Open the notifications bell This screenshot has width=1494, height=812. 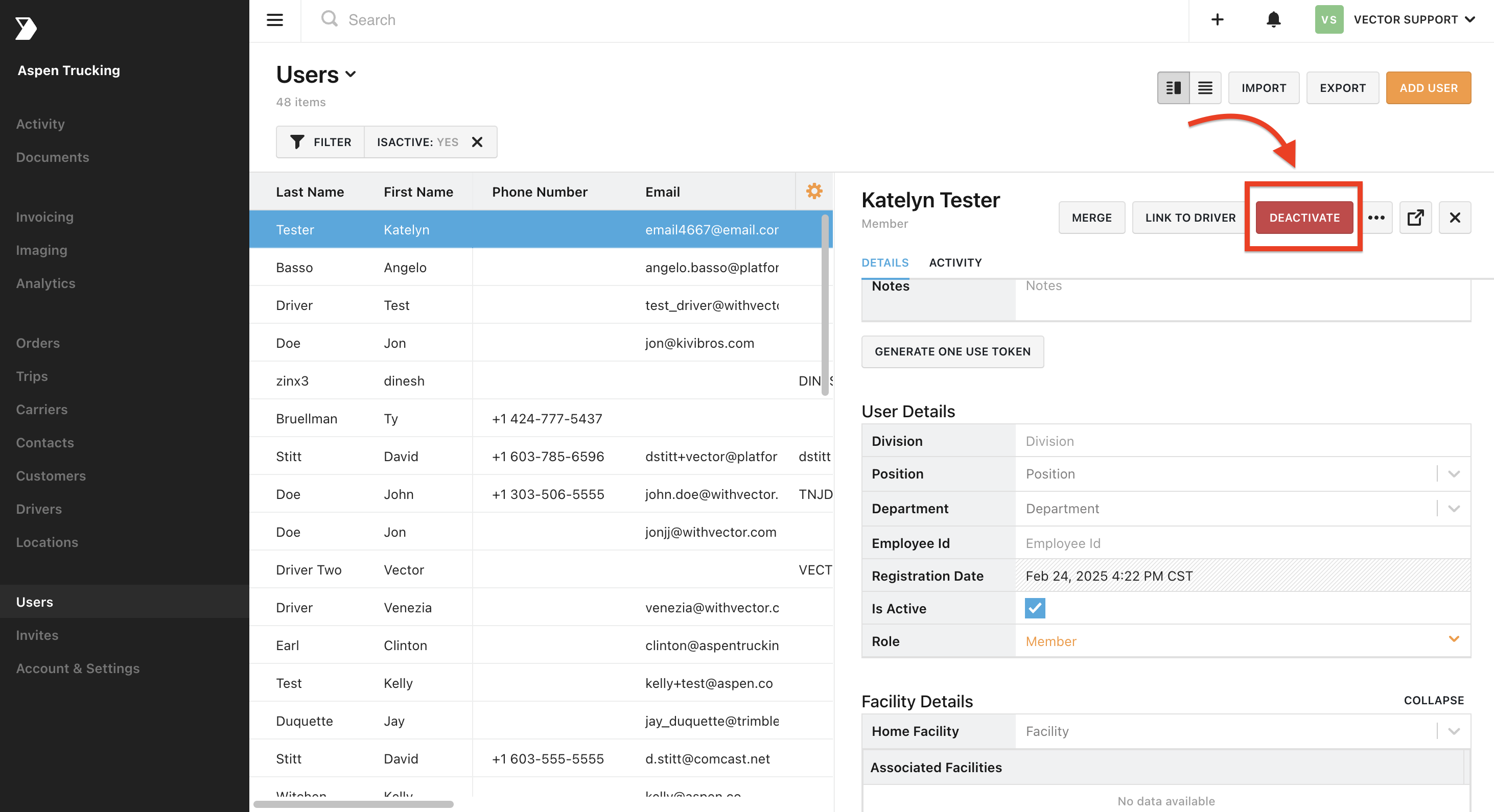pos(1274,20)
